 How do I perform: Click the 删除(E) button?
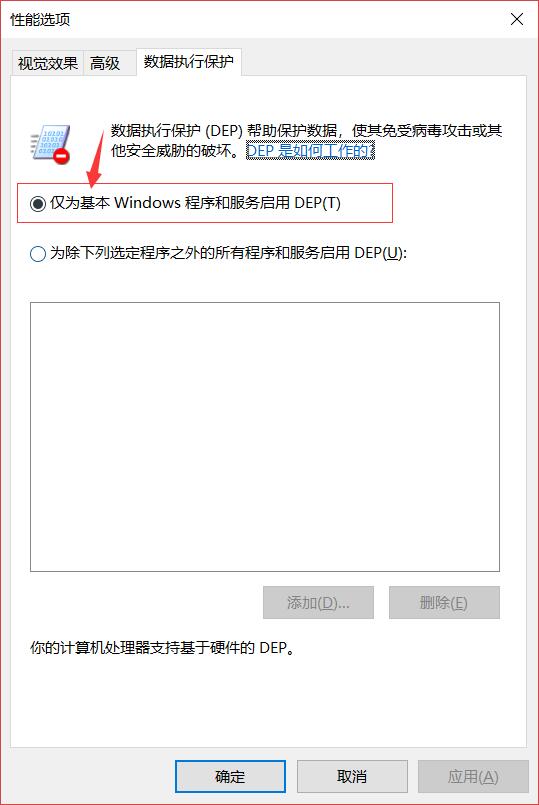click(x=444, y=602)
